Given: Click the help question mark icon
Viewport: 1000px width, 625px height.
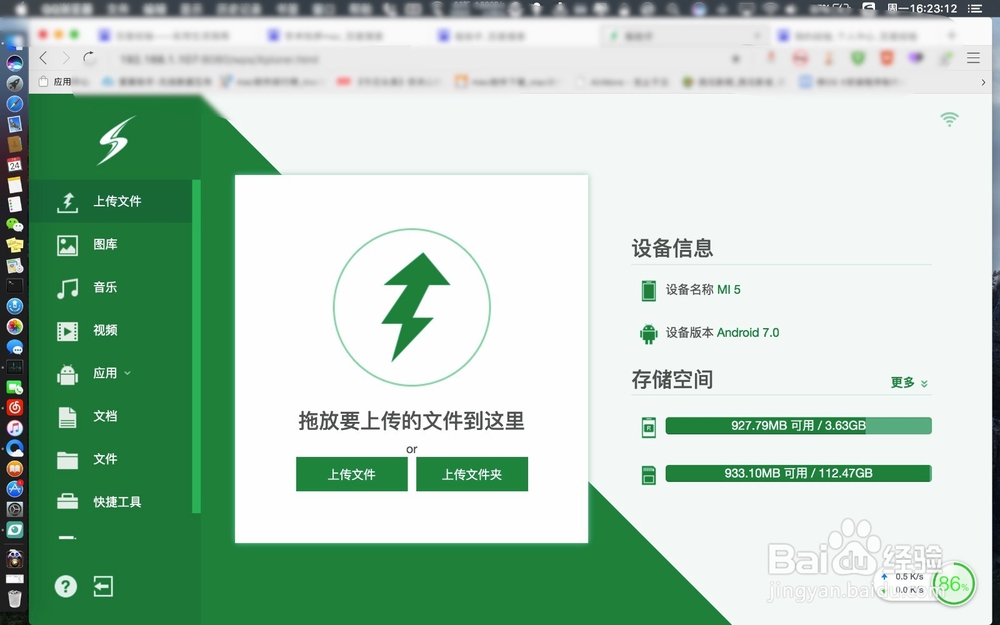Looking at the screenshot, I should point(65,586).
